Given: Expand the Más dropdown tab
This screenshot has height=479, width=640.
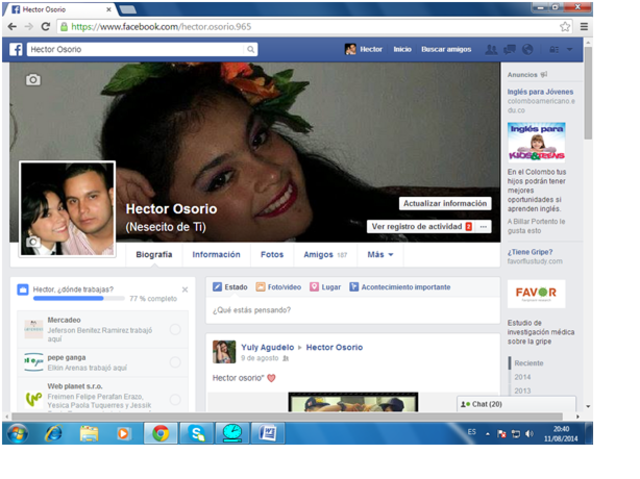Looking at the screenshot, I should click(380, 255).
